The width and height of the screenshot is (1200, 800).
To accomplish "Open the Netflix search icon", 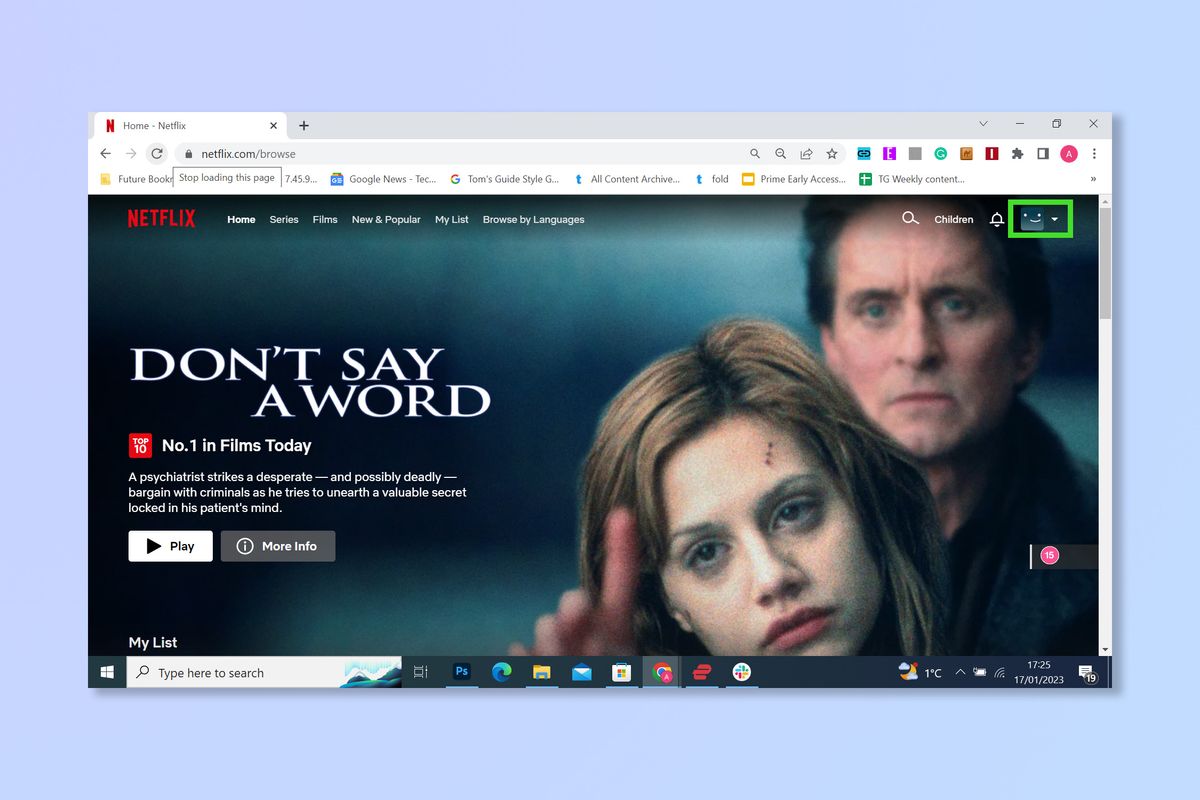I will [x=910, y=218].
